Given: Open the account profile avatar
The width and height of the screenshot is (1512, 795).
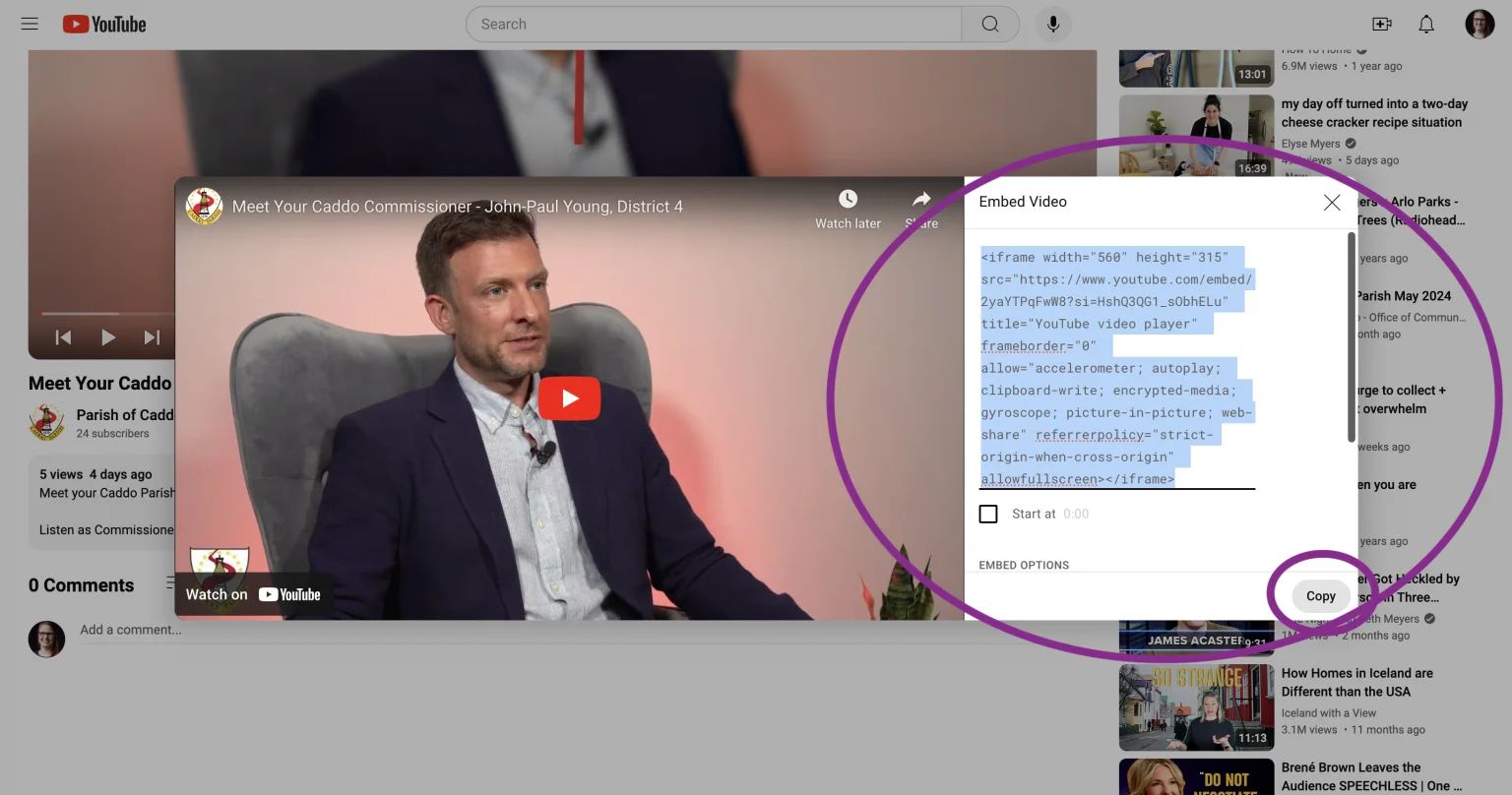Looking at the screenshot, I should (x=1480, y=25).
